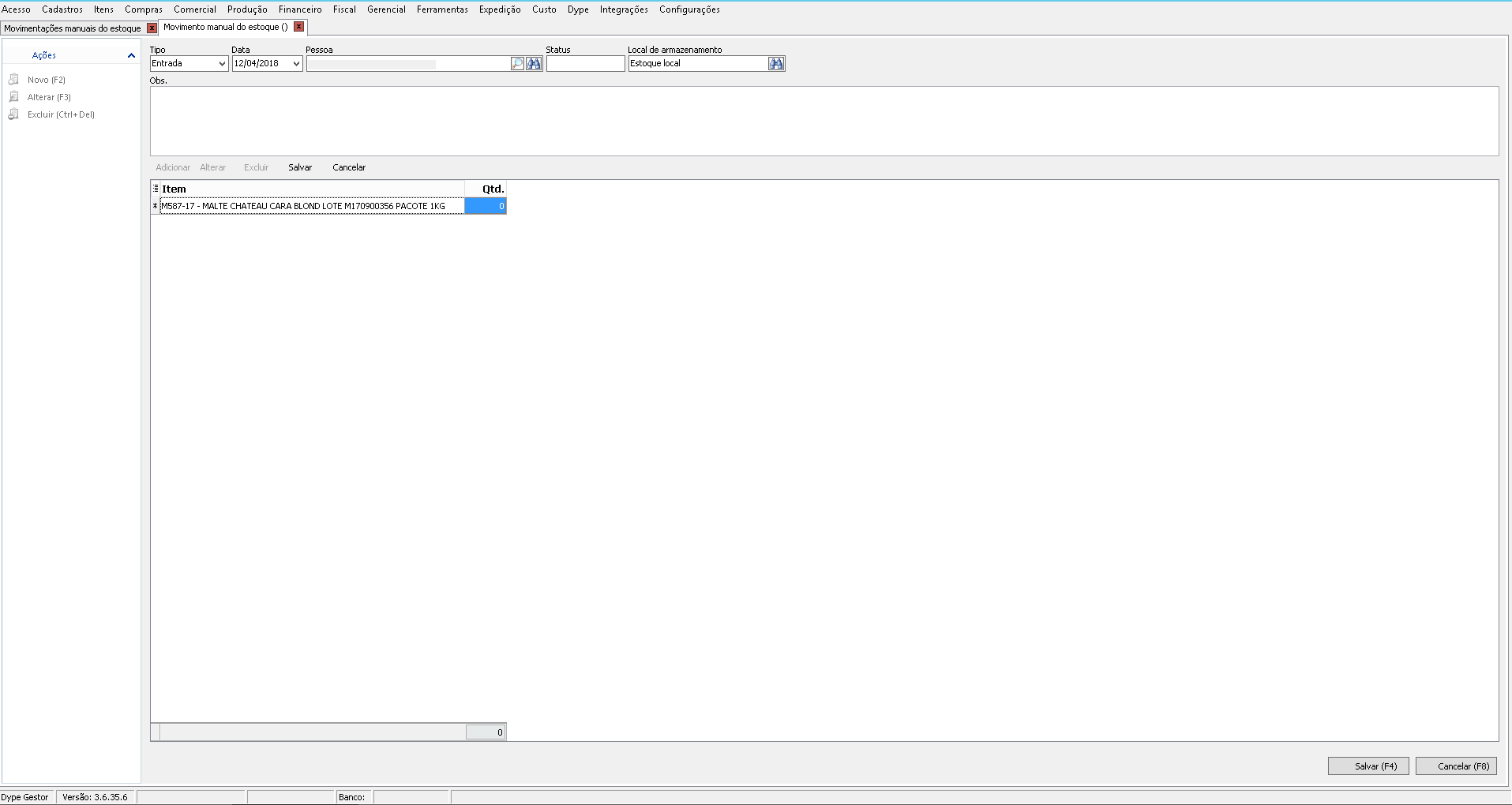Click Alterar in the item grid toolbar
Screen dimensions: 1512x805
click(213, 167)
